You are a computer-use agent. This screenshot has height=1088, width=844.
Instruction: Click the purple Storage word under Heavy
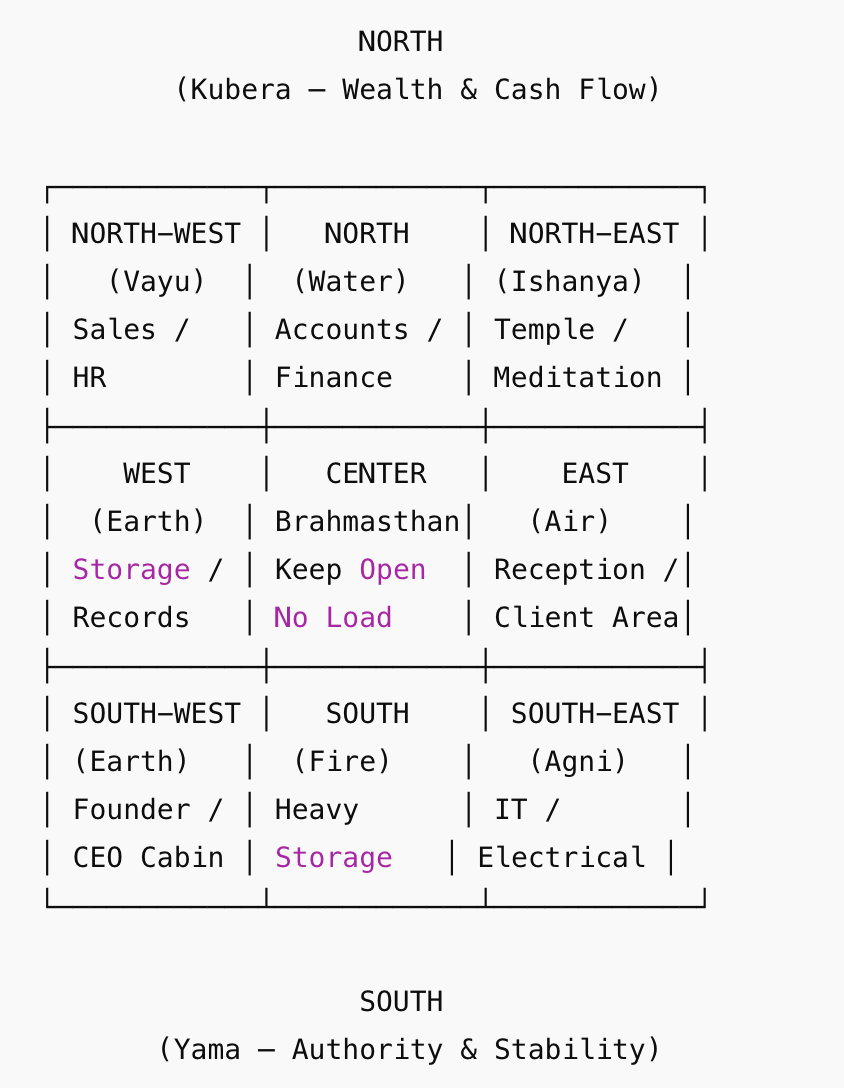coord(333,858)
